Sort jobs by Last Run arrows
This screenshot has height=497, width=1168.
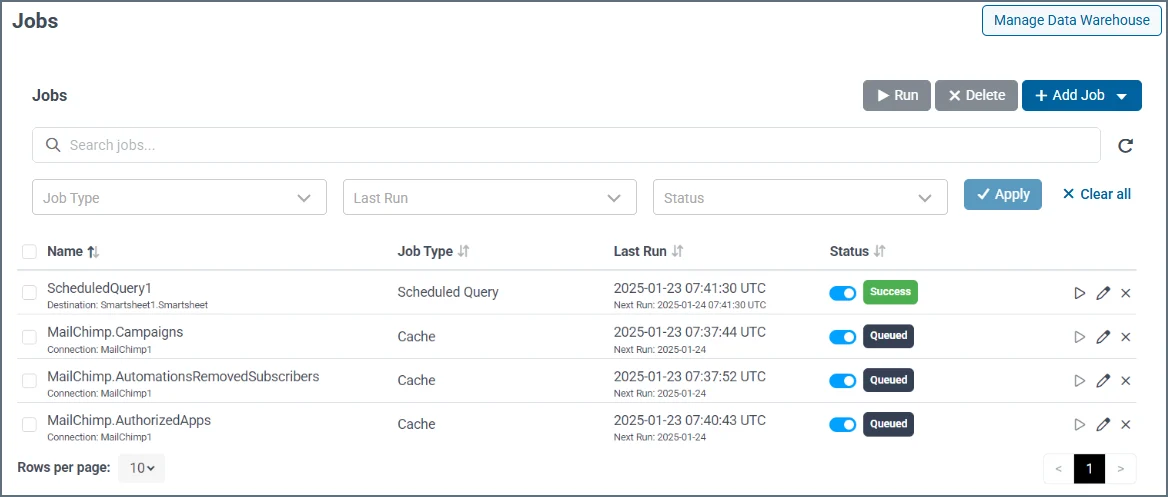point(677,252)
